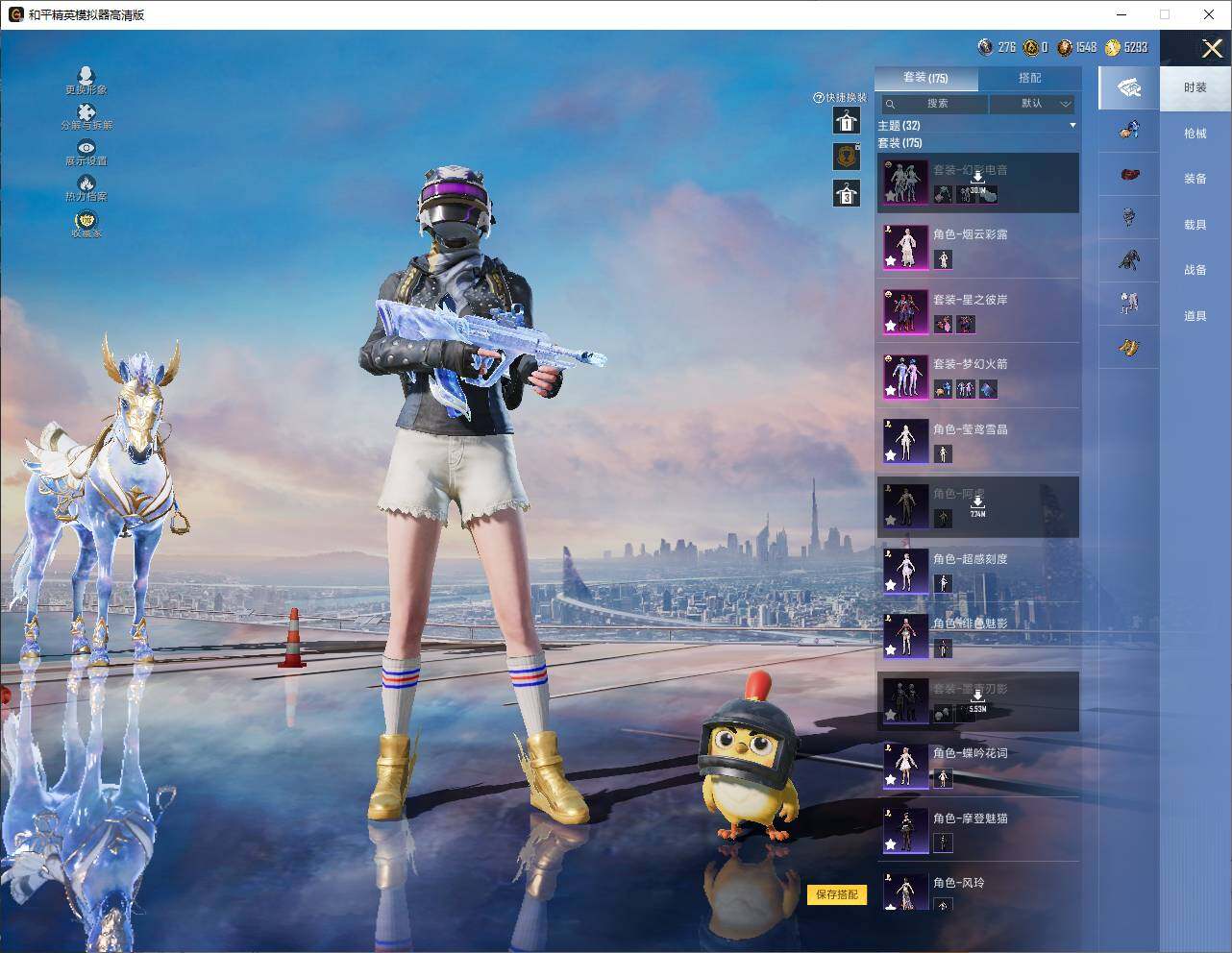Close the wardrobe with the X button

(1212, 48)
